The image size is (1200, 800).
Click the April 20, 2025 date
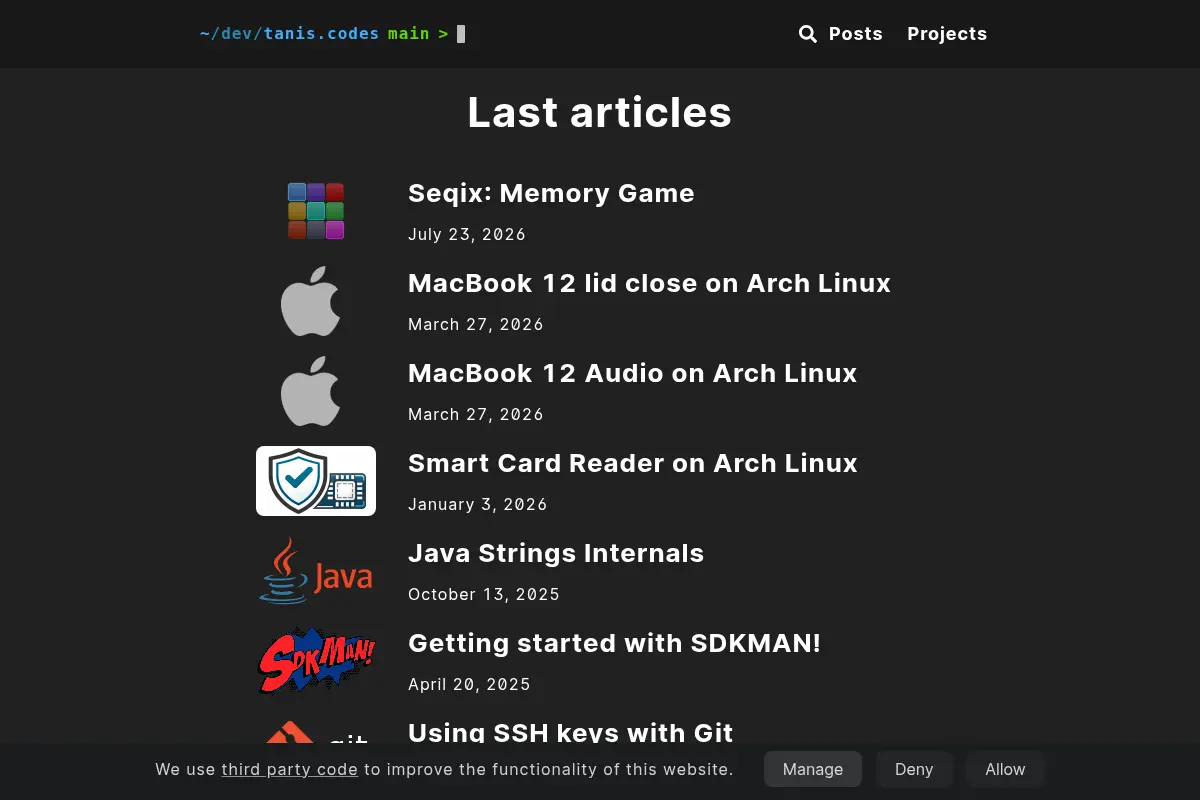pyautogui.click(x=469, y=685)
